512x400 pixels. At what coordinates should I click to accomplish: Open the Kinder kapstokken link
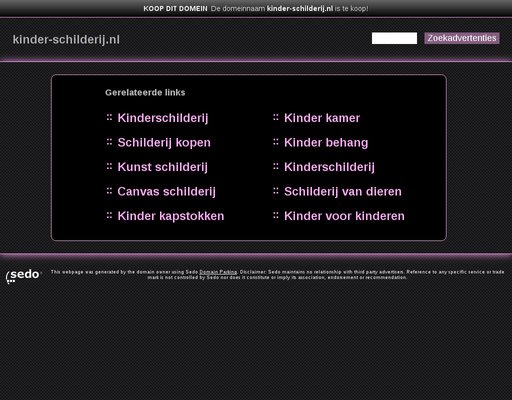pyautogui.click(x=171, y=216)
